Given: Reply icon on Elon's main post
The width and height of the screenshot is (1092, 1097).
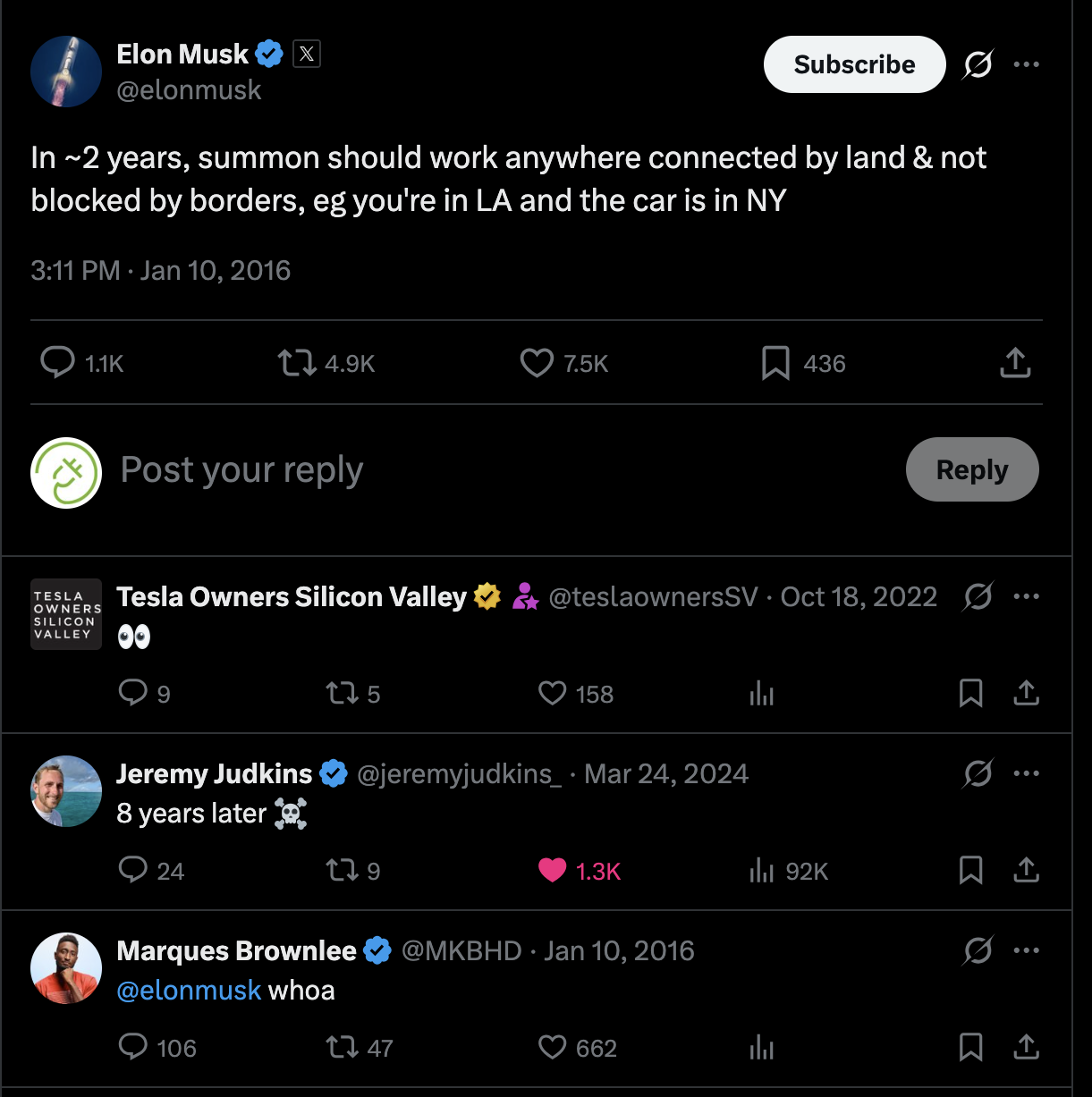Looking at the screenshot, I should tap(58, 363).
